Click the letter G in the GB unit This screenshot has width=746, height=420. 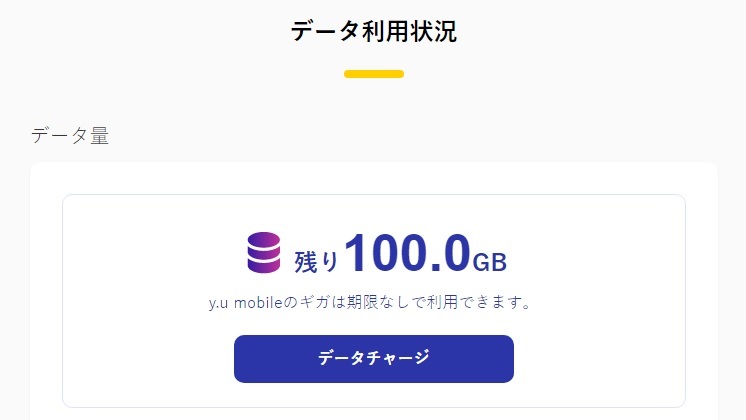click(483, 262)
